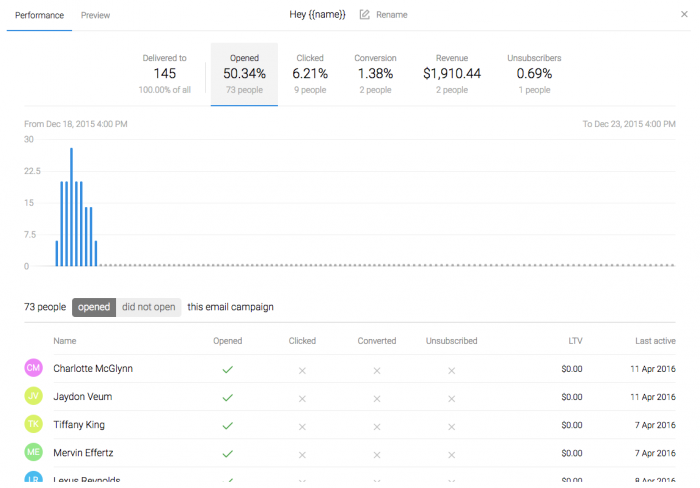
Task: Click Charlotte McGlynn's CM avatar
Action: [x=33, y=369]
